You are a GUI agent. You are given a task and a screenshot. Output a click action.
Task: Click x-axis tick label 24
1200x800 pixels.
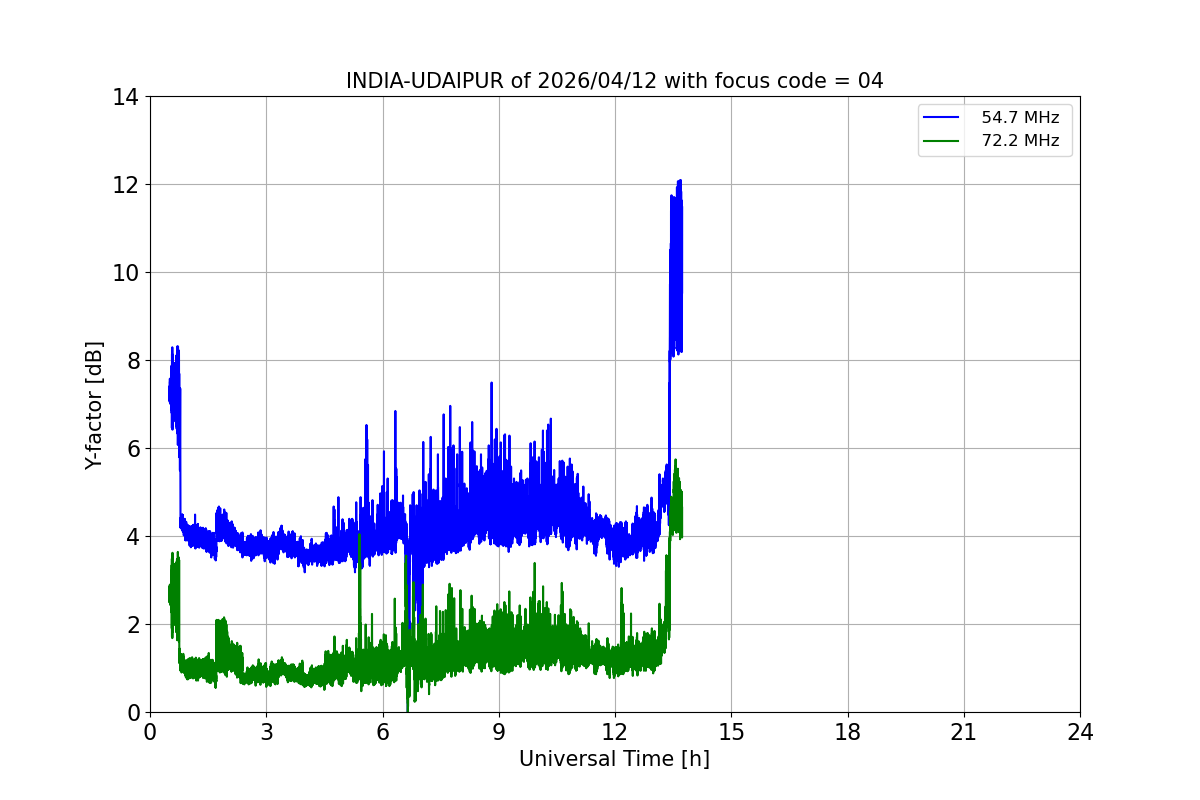(1080, 732)
